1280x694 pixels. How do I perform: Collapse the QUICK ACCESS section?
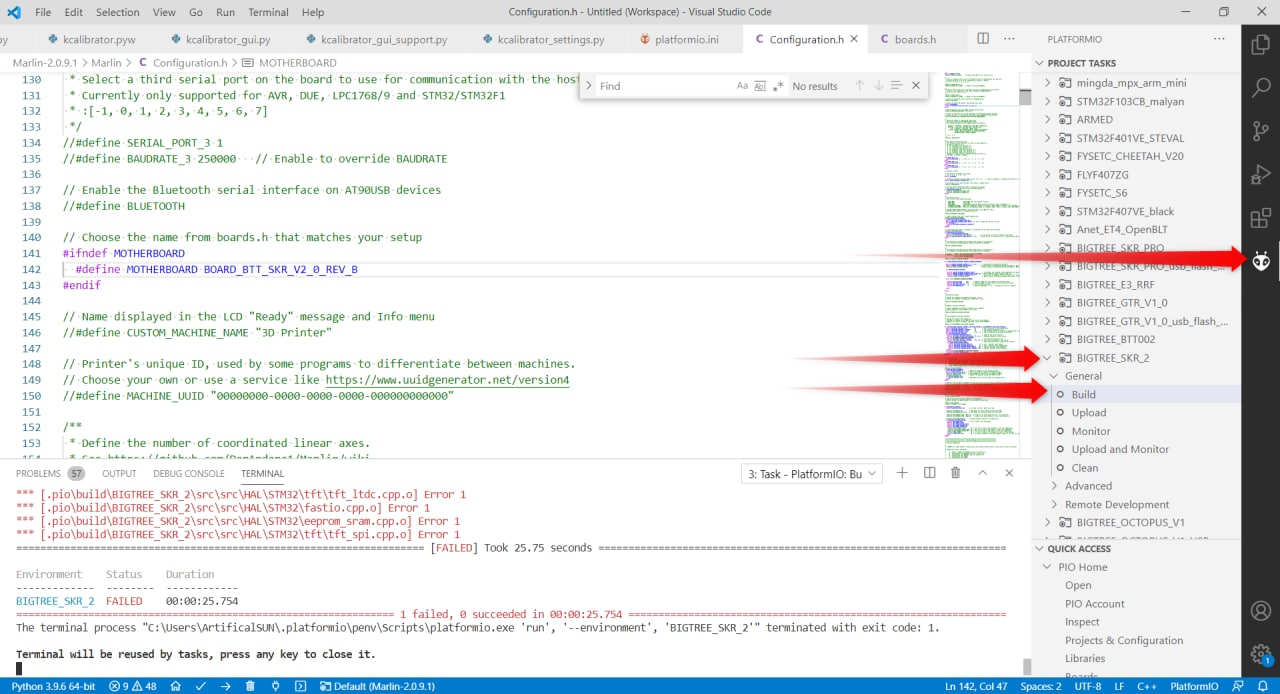(1079, 548)
